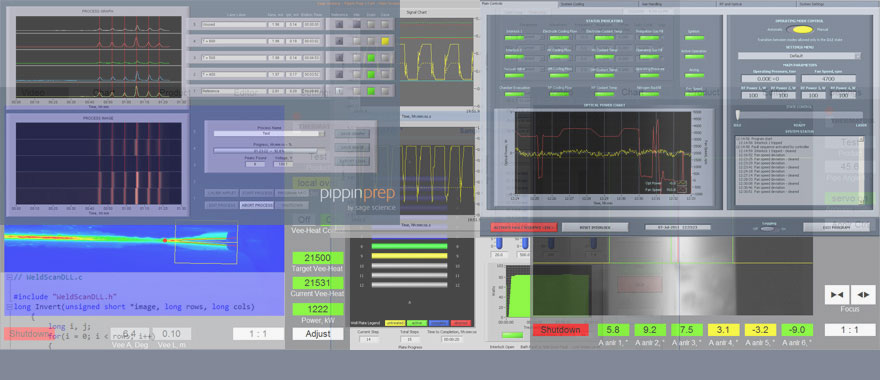The image size is (880, 380).
Task: Collapse the '// WeldScanDLL.c' code fold marker
Action: [10, 277]
